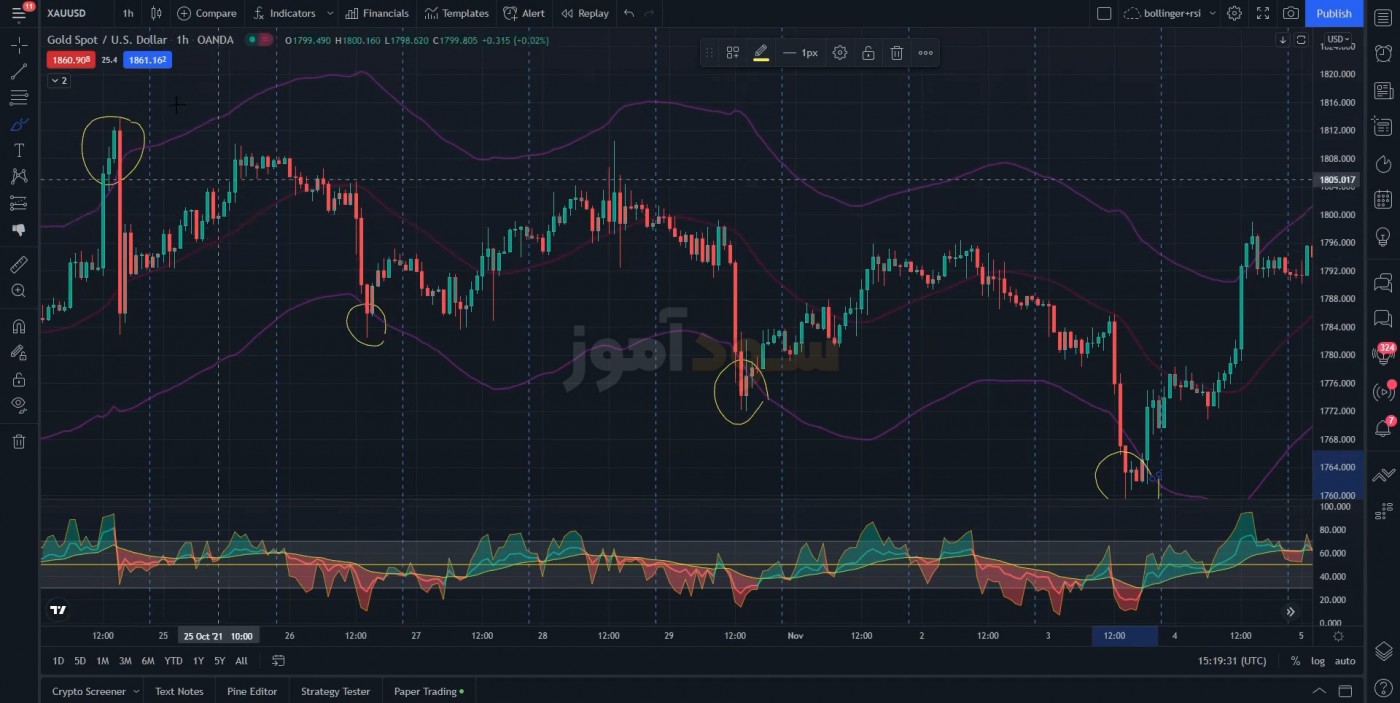Open the Pine Editor tab
Screen dimensions: 1400x703
252,691
